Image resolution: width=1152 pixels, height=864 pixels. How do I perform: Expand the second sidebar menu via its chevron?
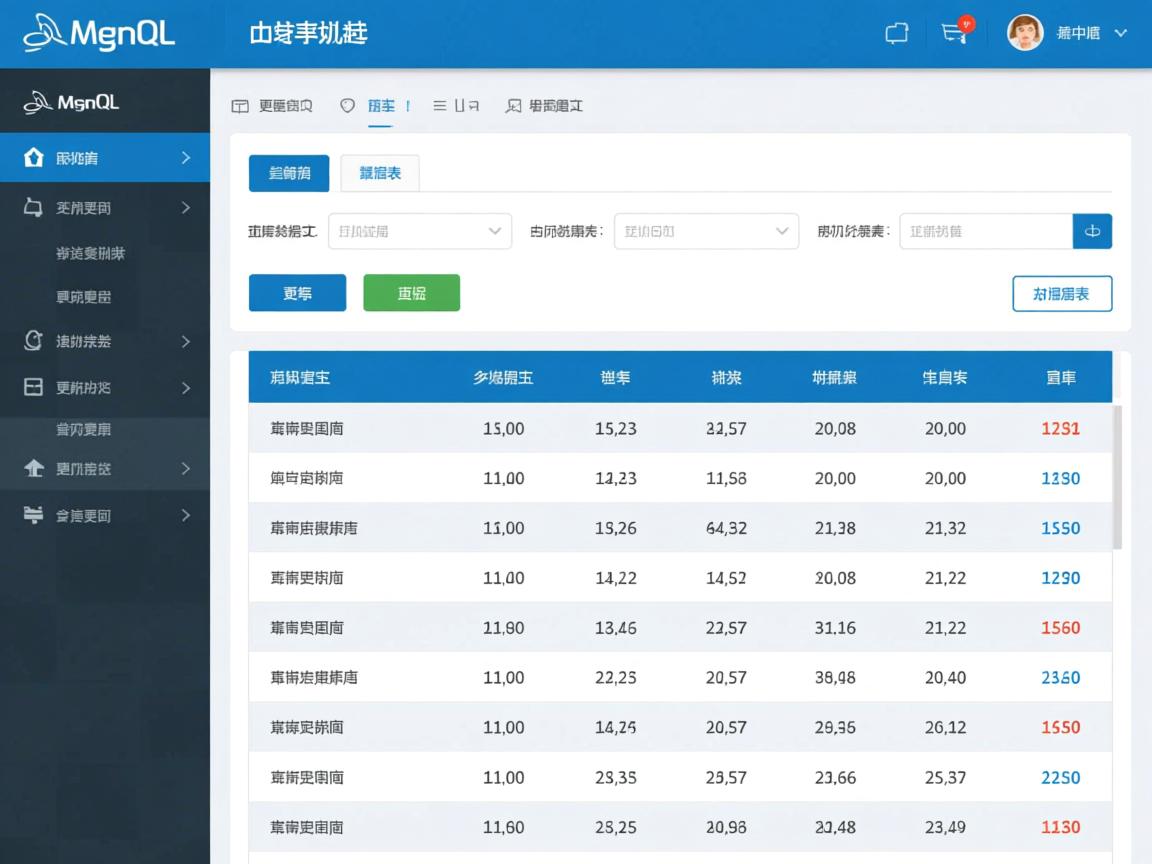(x=184, y=208)
